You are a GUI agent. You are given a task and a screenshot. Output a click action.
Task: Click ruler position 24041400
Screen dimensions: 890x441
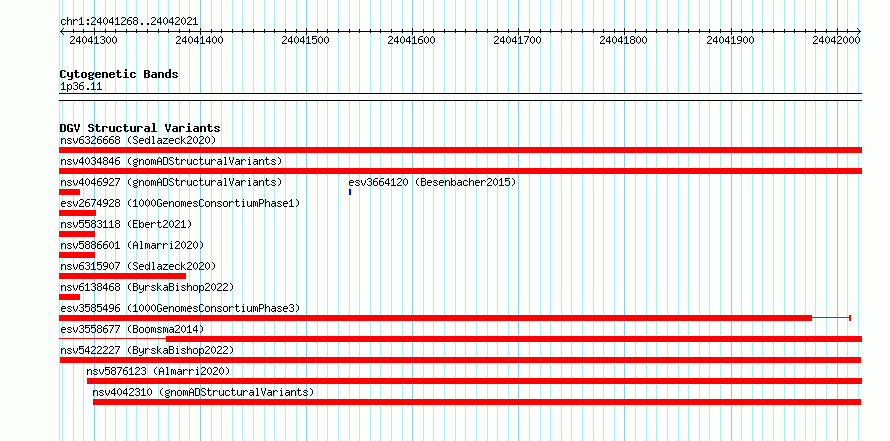tap(199, 40)
